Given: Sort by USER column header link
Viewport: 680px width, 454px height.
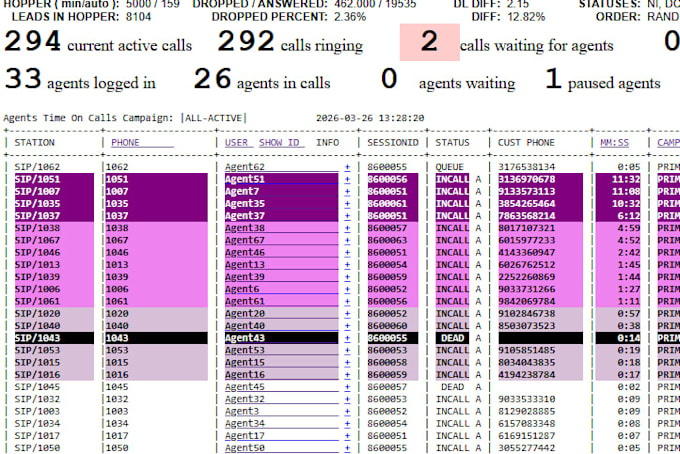Looking at the screenshot, I should (x=239, y=143).
